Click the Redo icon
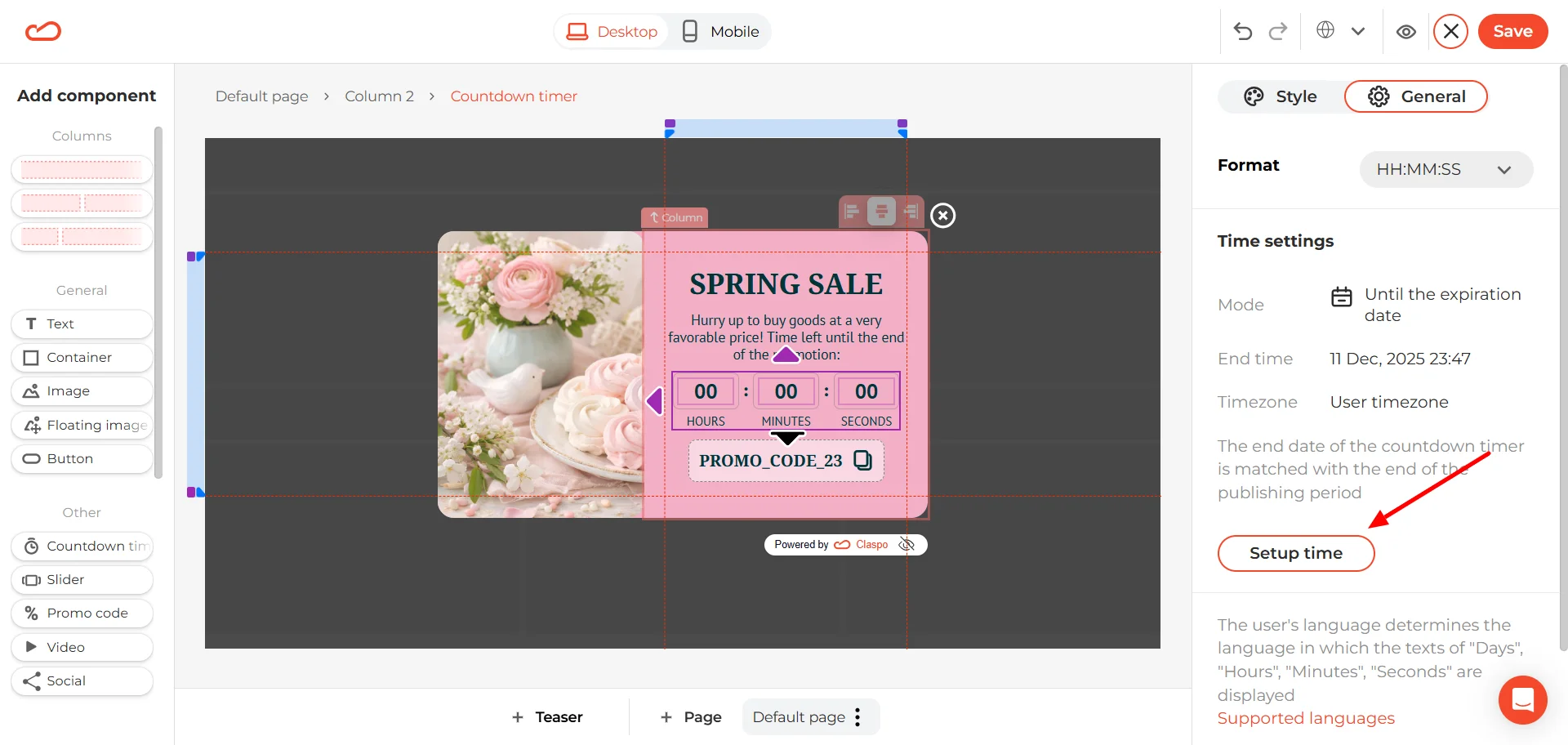1568x745 pixels. (x=1279, y=31)
